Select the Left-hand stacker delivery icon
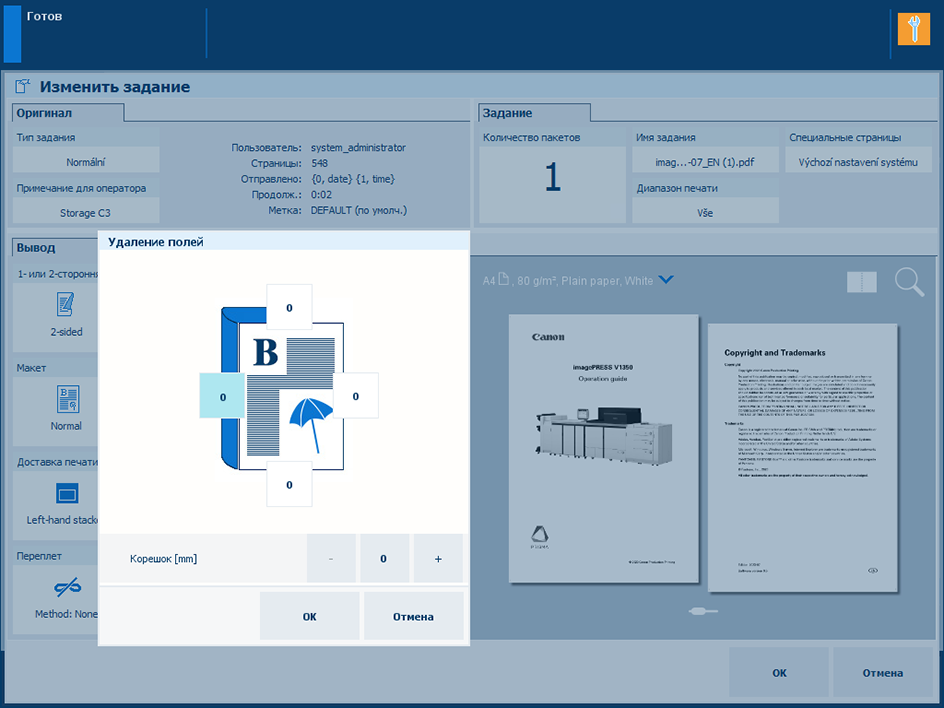The height and width of the screenshot is (708, 944). [x=67, y=493]
